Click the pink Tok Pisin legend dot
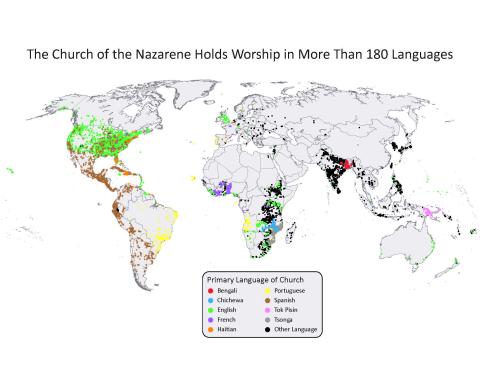Screen dimensions: 480x371 (x=267, y=310)
